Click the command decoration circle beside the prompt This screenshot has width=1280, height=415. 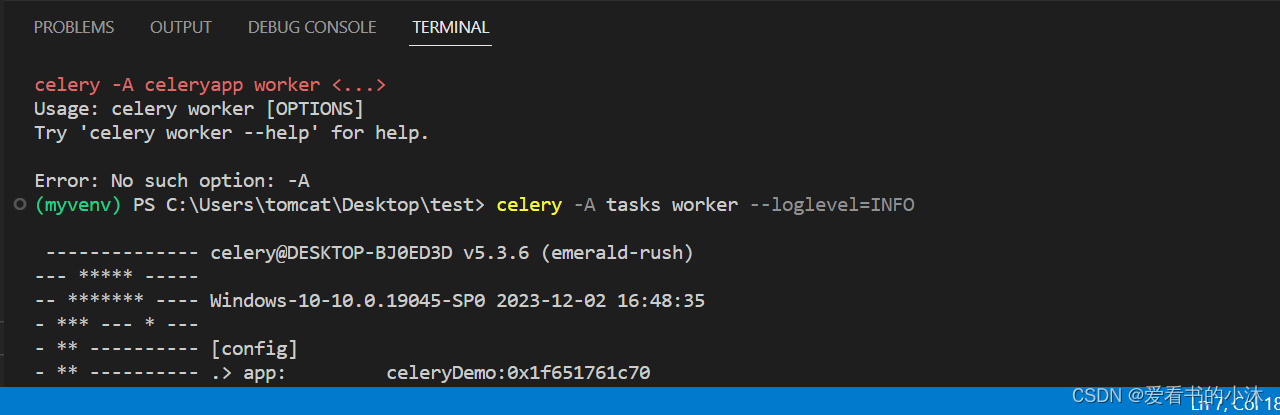pos(20,204)
